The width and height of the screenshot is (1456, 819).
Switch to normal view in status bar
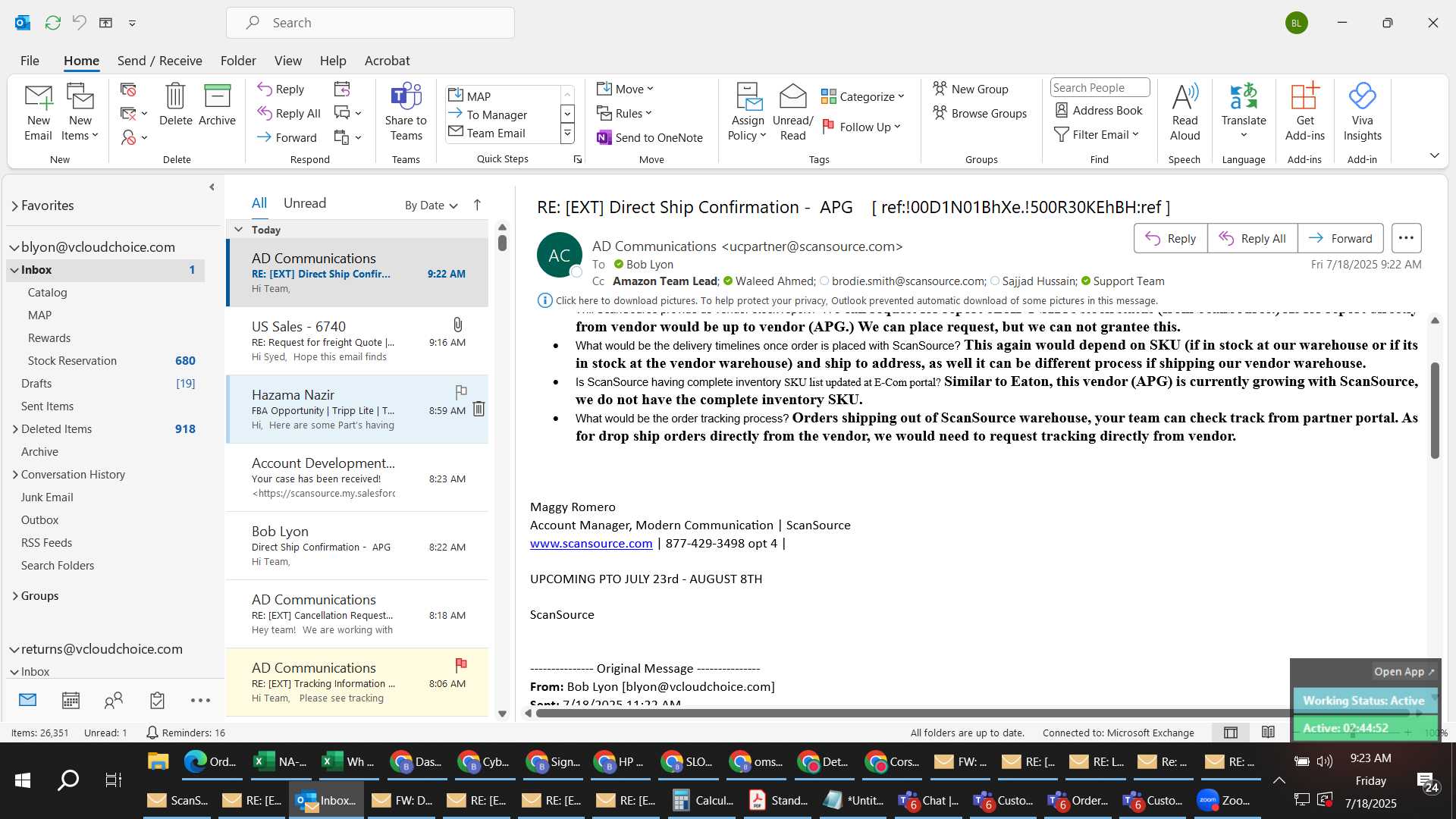click(1231, 733)
